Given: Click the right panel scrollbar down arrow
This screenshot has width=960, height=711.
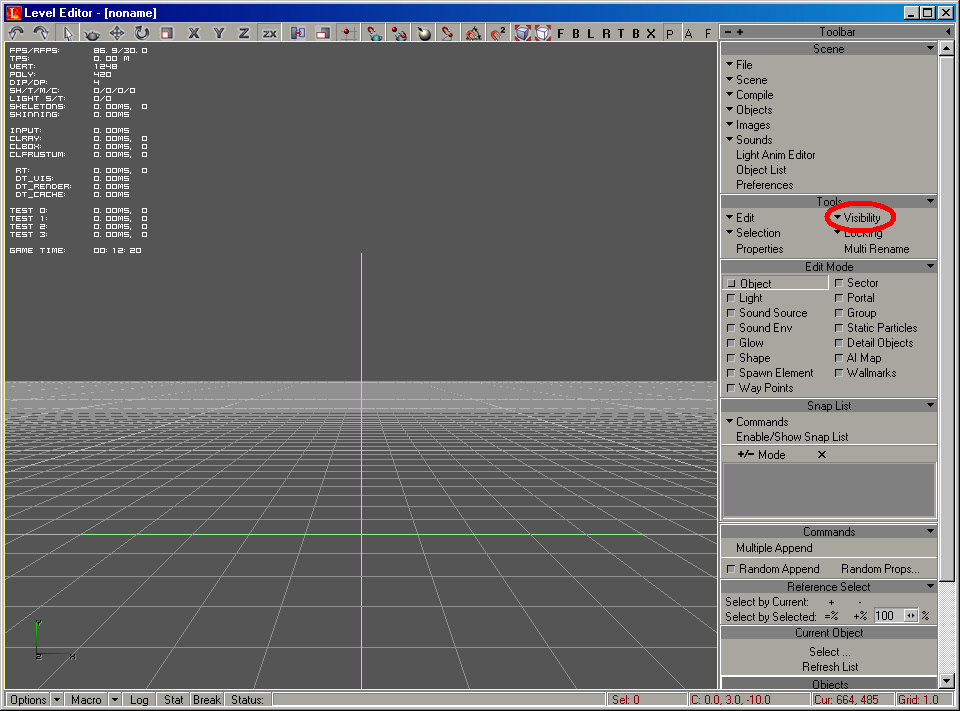Looking at the screenshot, I should point(947,681).
